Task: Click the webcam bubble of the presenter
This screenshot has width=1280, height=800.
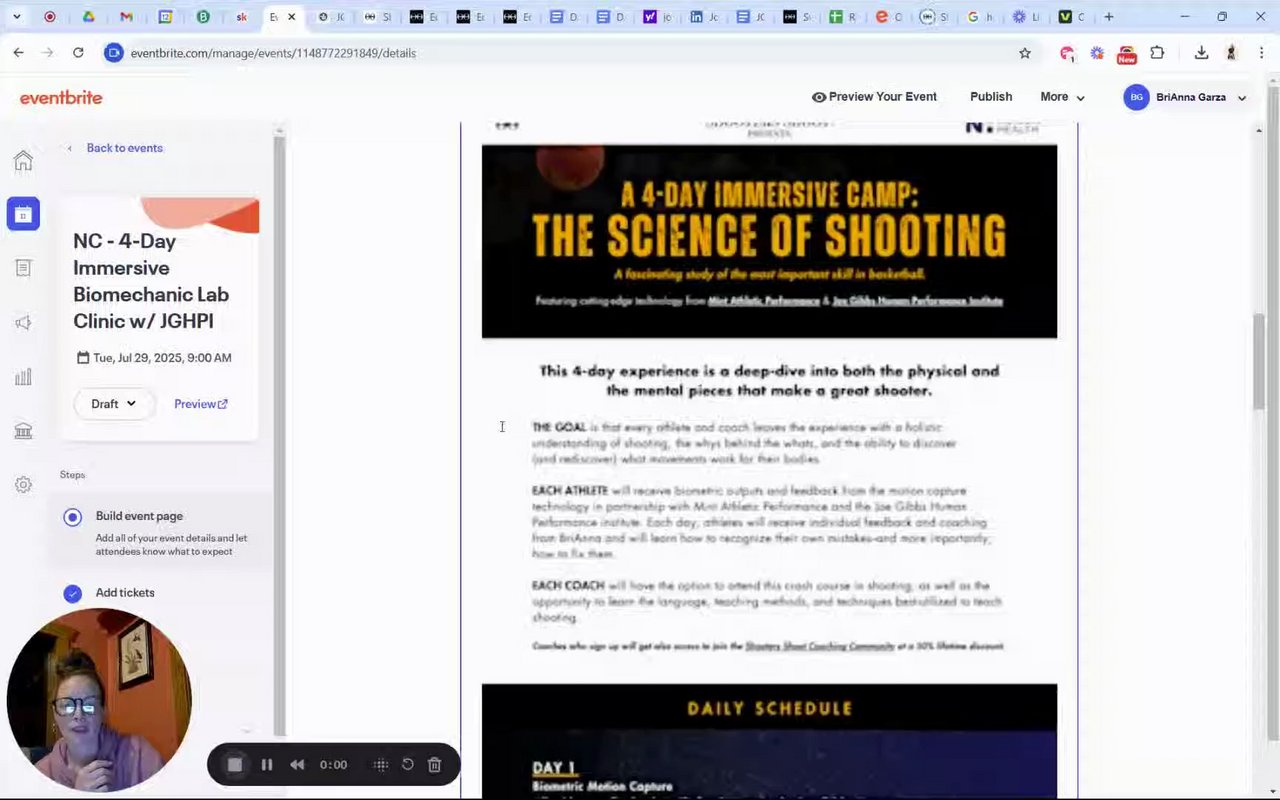Action: pos(99,700)
